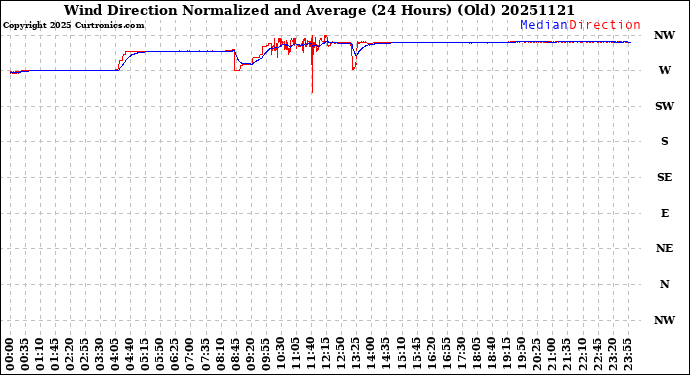
Task: Click the 21:00 time label
Action: point(551,355)
